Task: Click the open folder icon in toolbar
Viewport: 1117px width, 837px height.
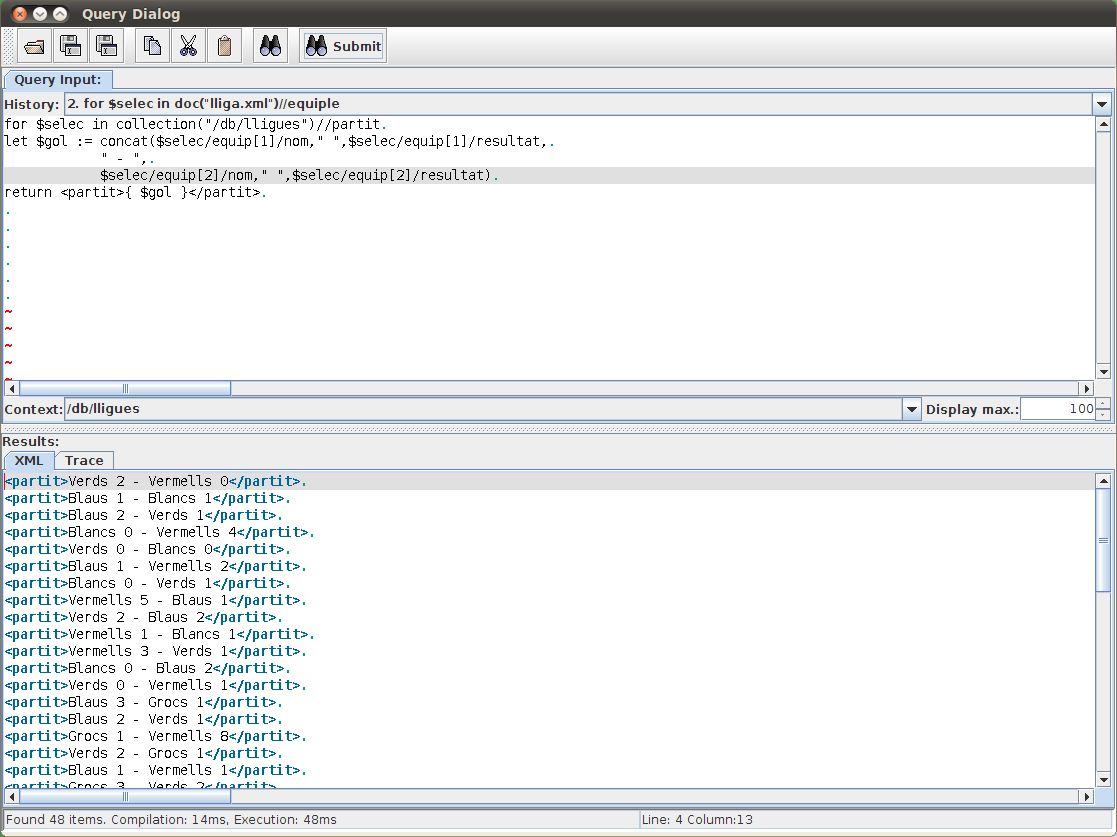Action: (35, 46)
